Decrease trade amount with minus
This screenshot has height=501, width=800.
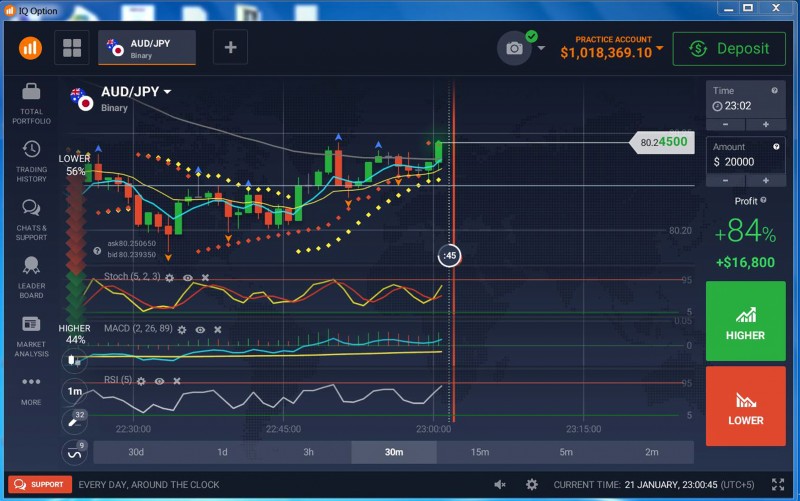point(726,181)
